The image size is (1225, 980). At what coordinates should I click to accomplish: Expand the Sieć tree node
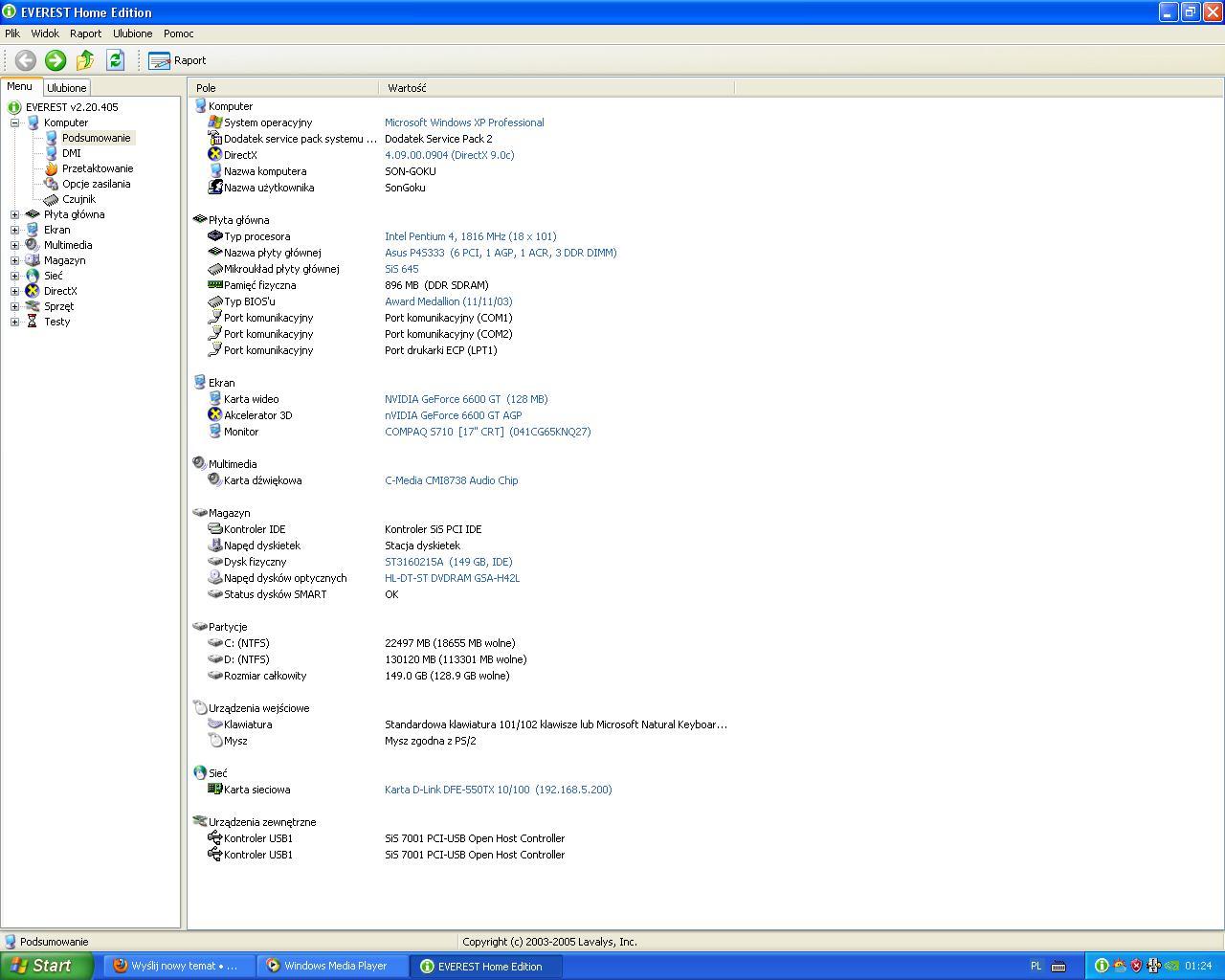click(x=15, y=276)
